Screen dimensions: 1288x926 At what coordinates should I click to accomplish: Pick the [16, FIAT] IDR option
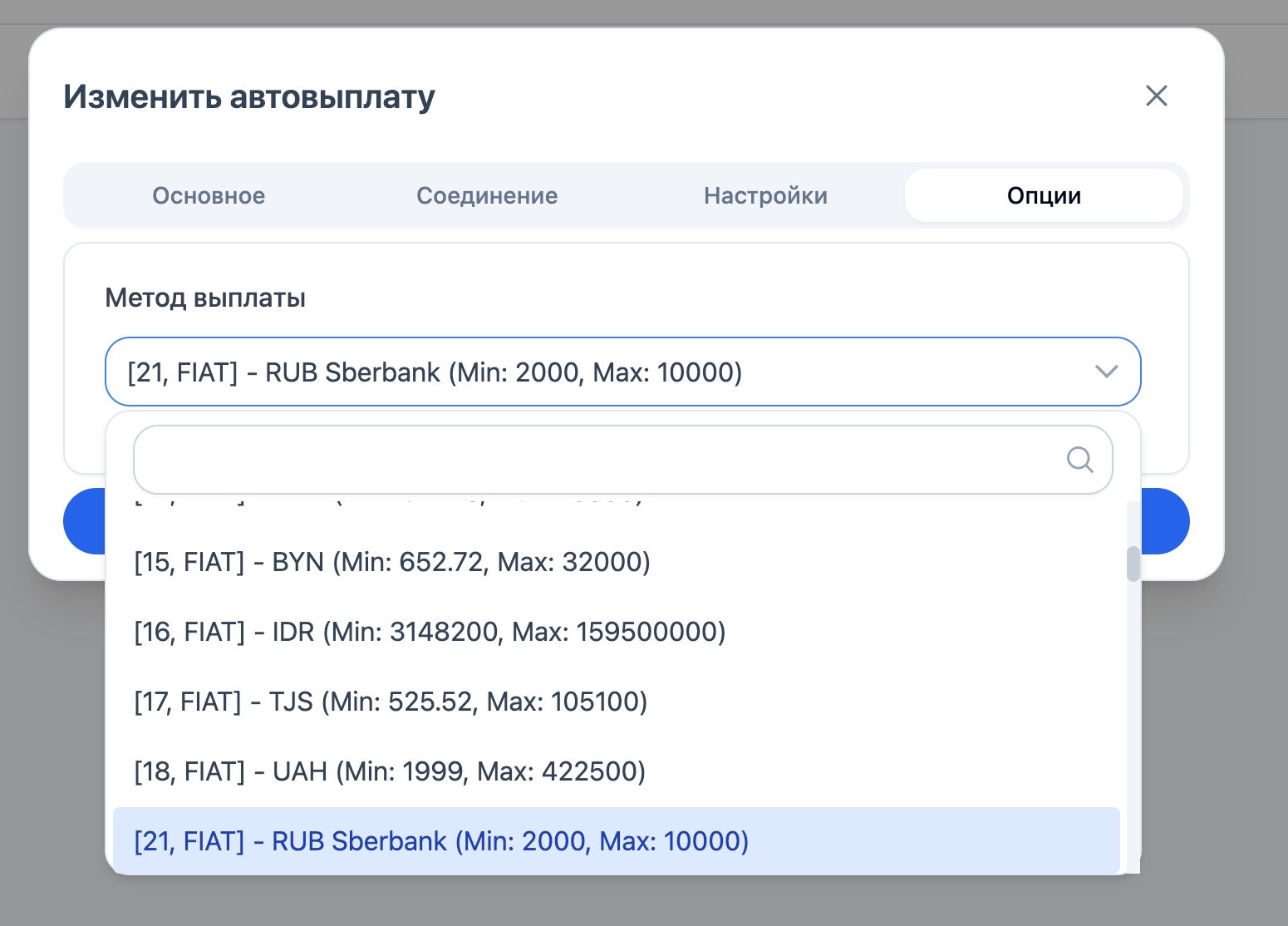point(430,633)
